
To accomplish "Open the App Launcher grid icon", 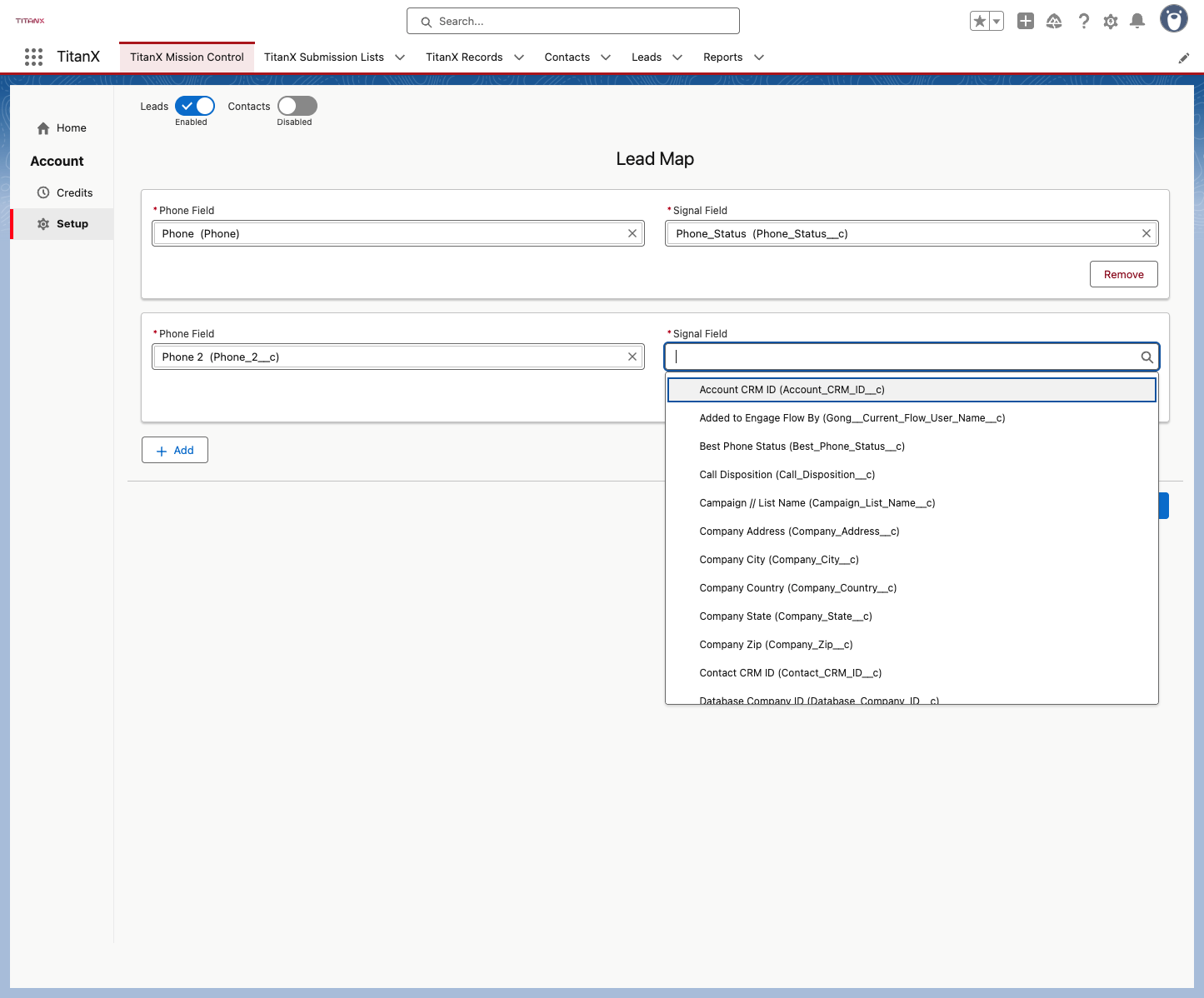I will coord(33,57).
